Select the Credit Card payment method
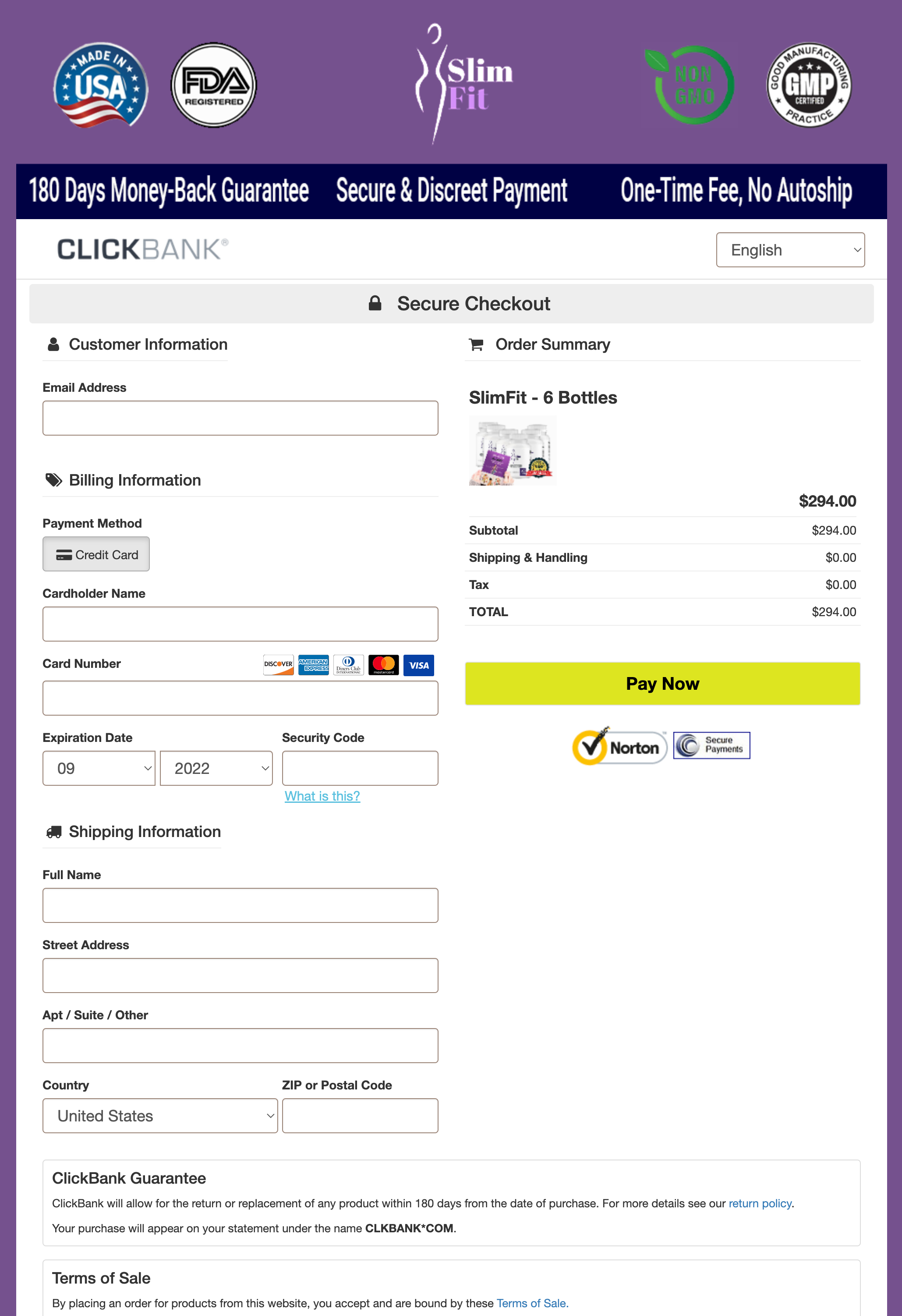 click(x=96, y=554)
